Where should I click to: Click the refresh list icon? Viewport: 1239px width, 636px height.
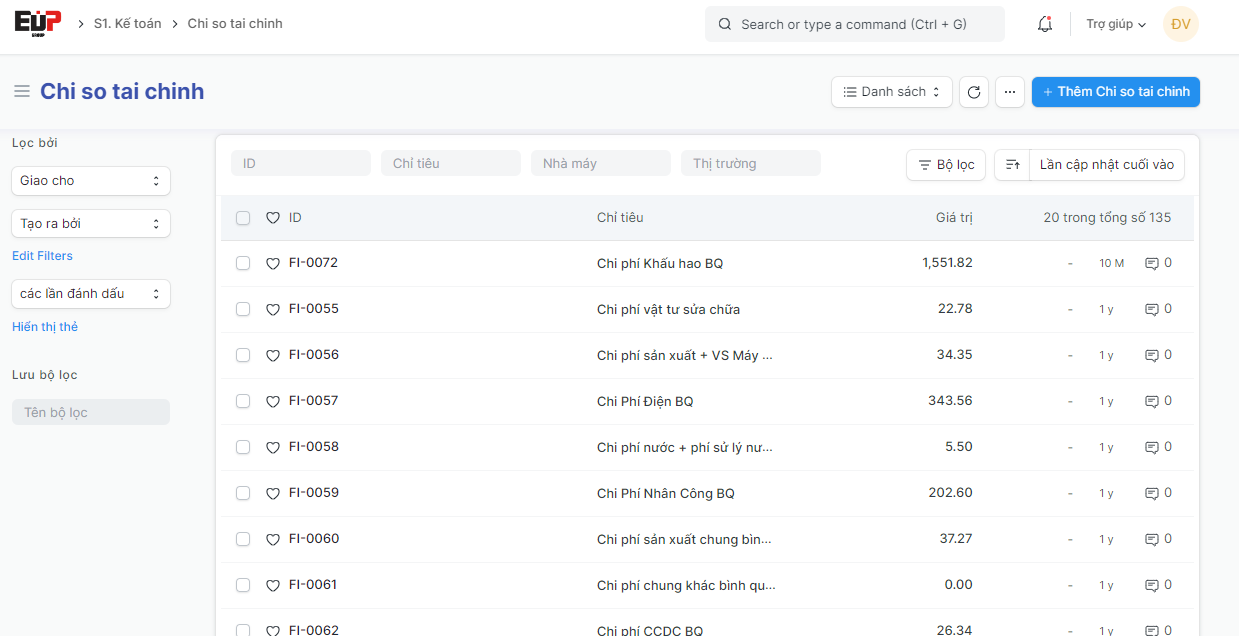pyautogui.click(x=974, y=92)
